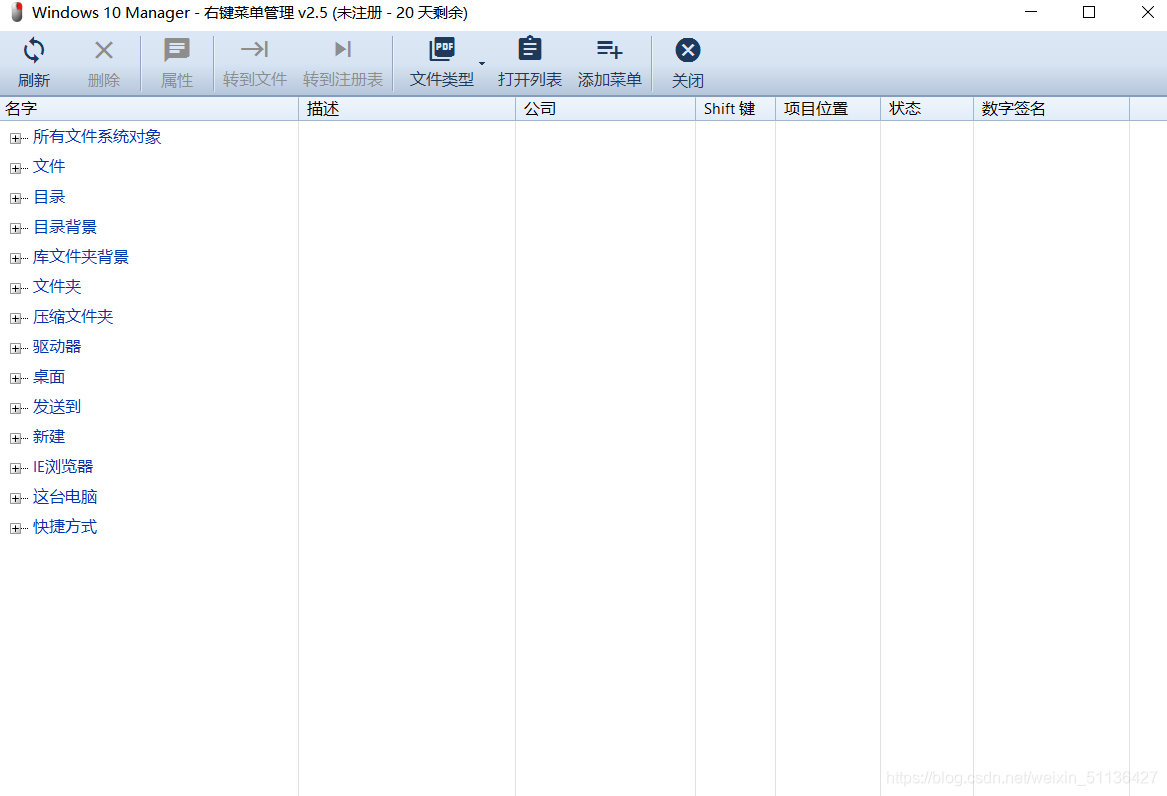1167x796 pixels.
Task: Sort by the 数字签名 column header
Action: pos(1051,109)
